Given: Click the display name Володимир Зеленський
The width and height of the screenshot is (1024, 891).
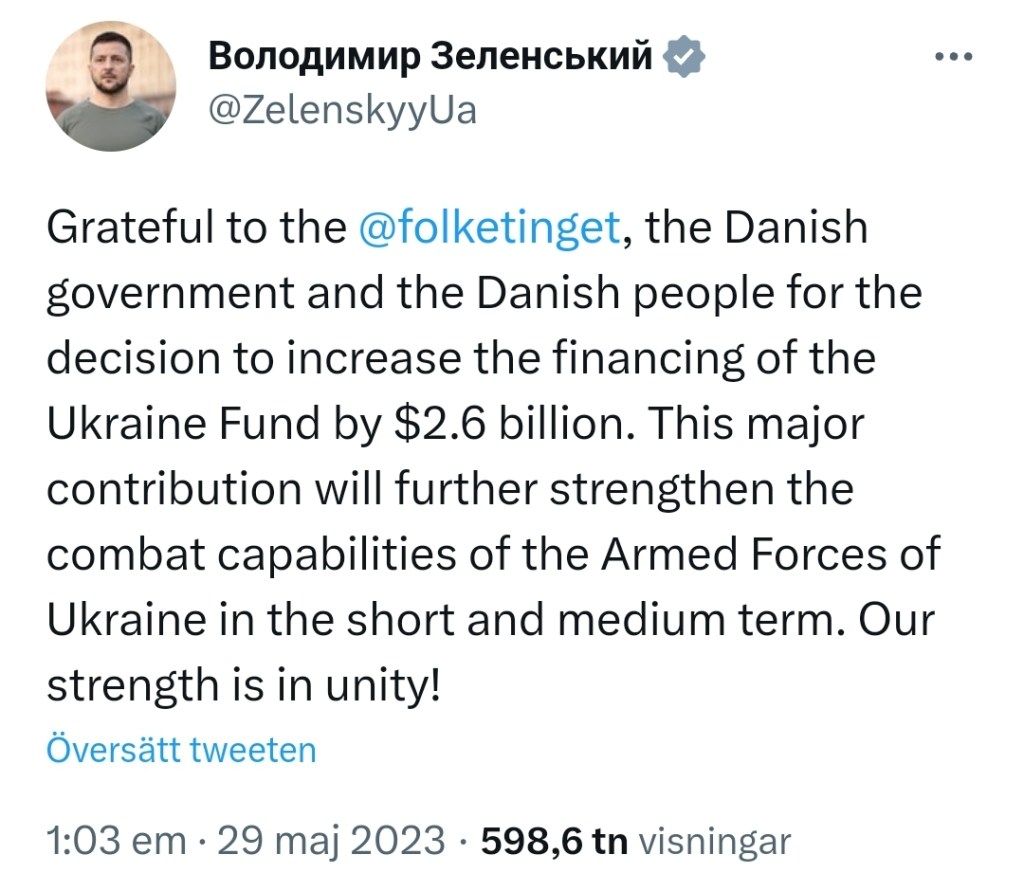Looking at the screenshot, I should click(x=429, y=58).
